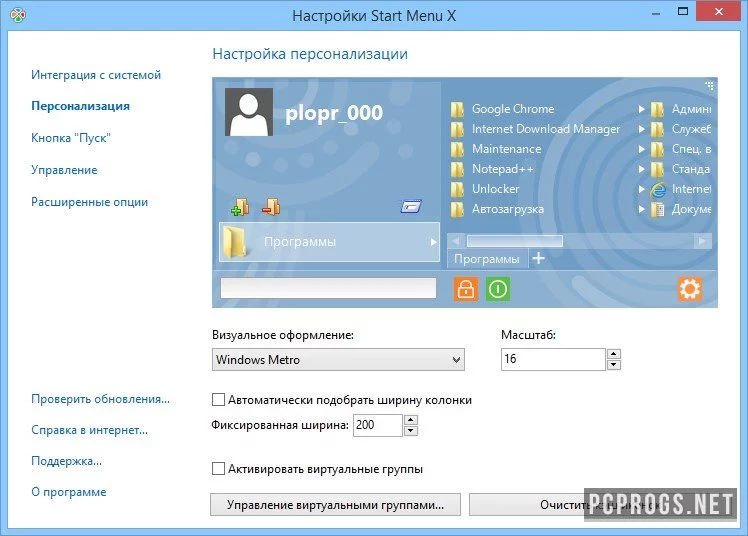Open Интеграция с системой section
748x536 pixels.
[96, 75]
